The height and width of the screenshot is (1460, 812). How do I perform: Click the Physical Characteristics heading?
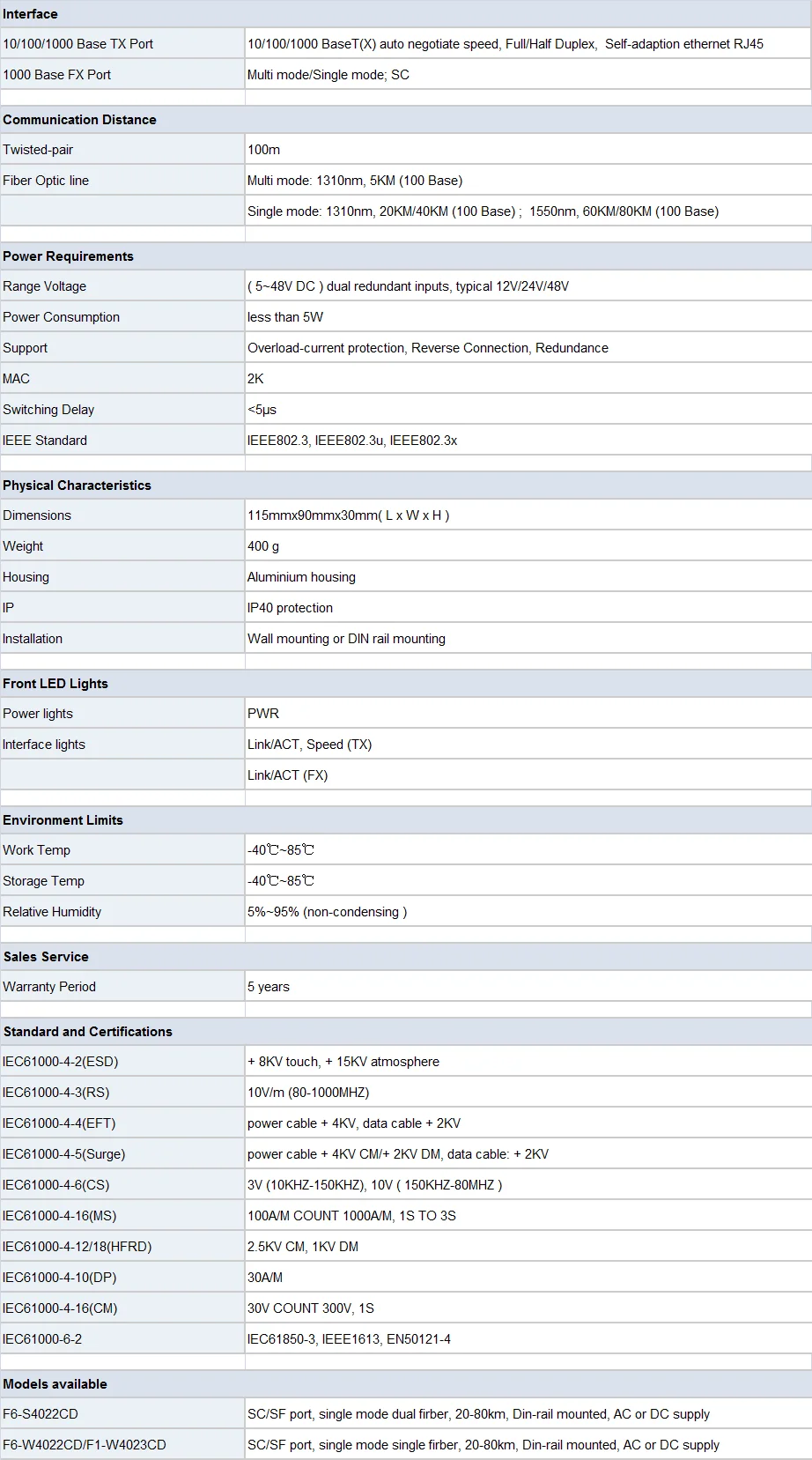click(77, 485)
